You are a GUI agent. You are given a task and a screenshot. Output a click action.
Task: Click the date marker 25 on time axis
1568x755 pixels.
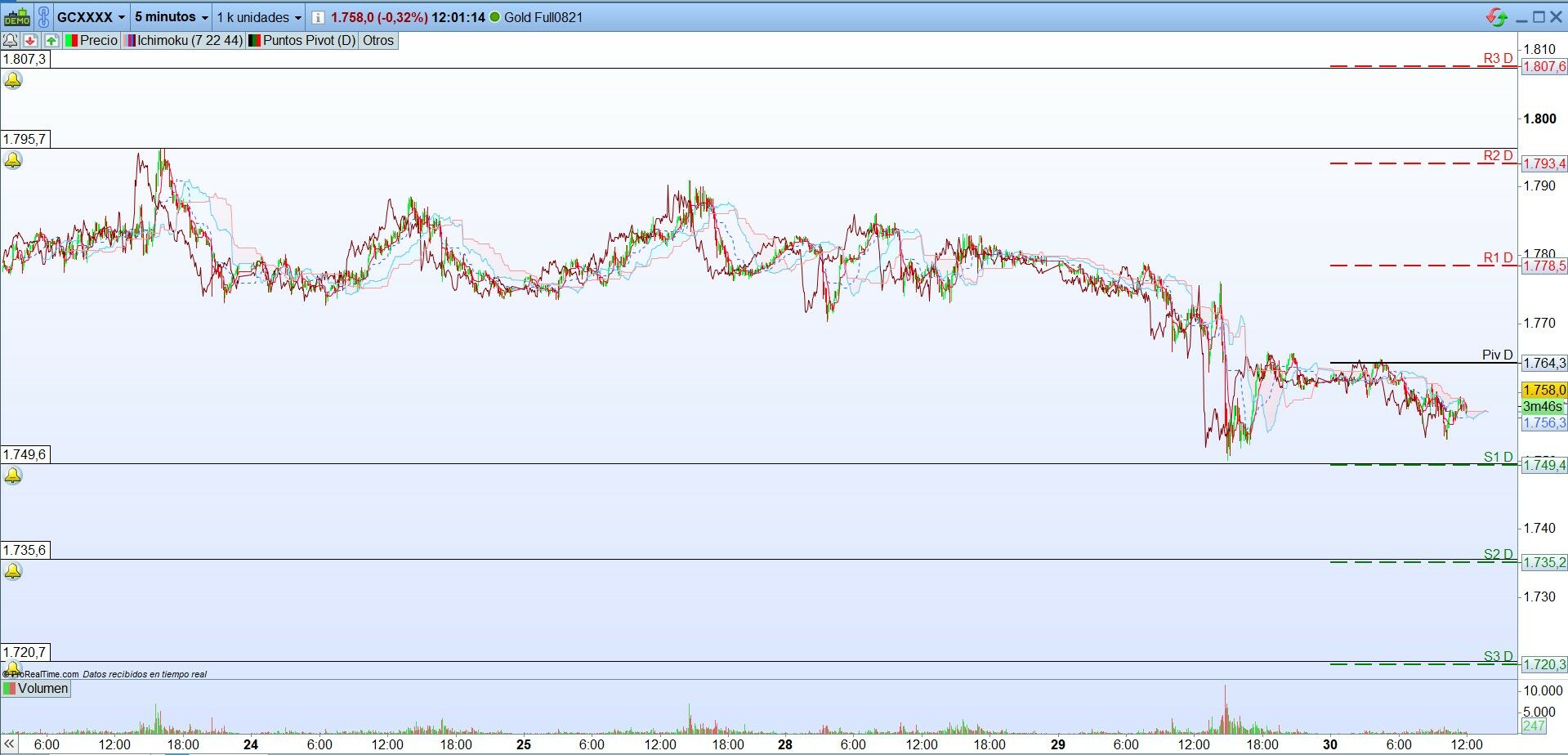524,744
